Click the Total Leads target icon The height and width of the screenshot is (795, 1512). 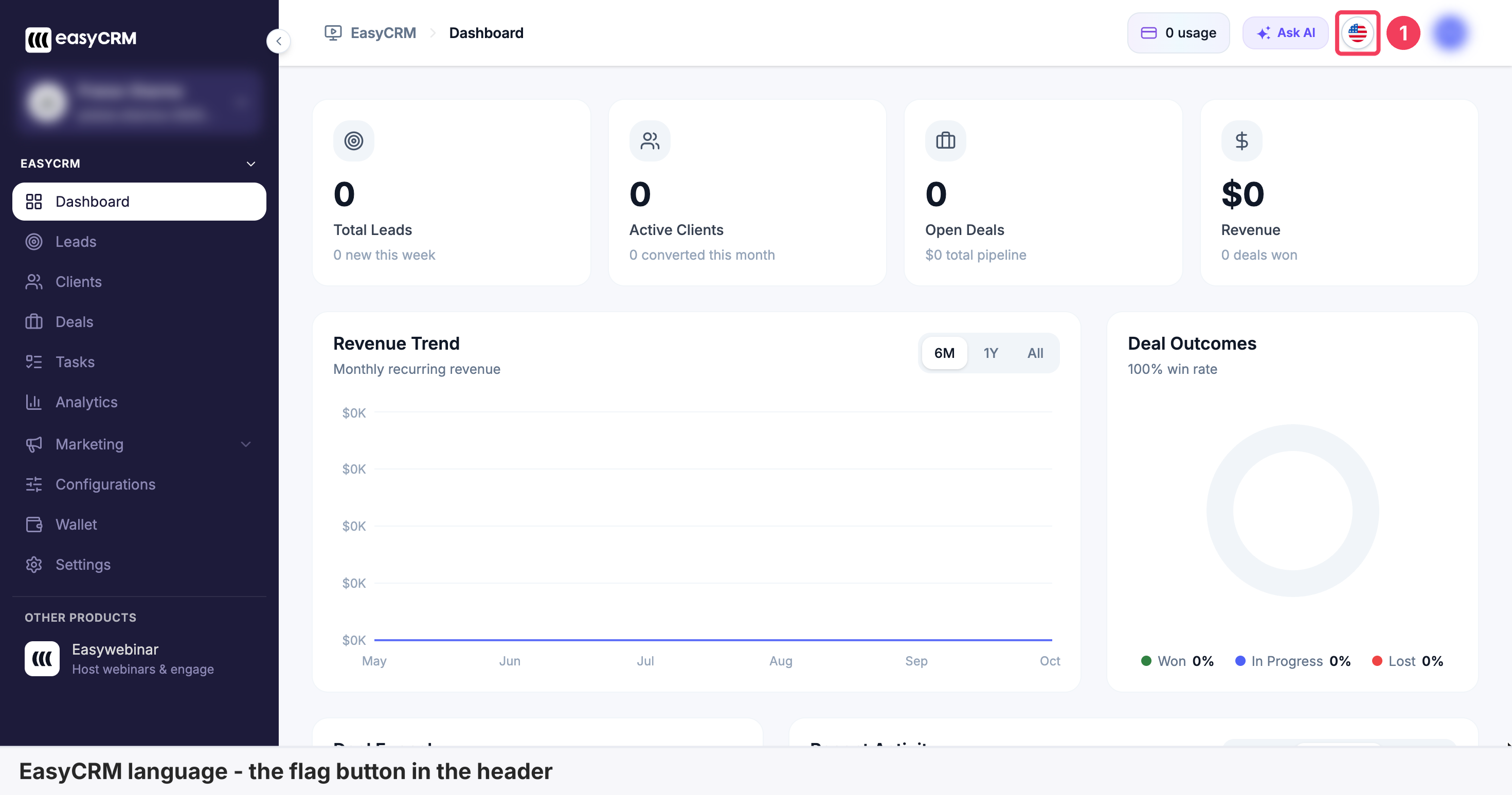coord(353,141)
